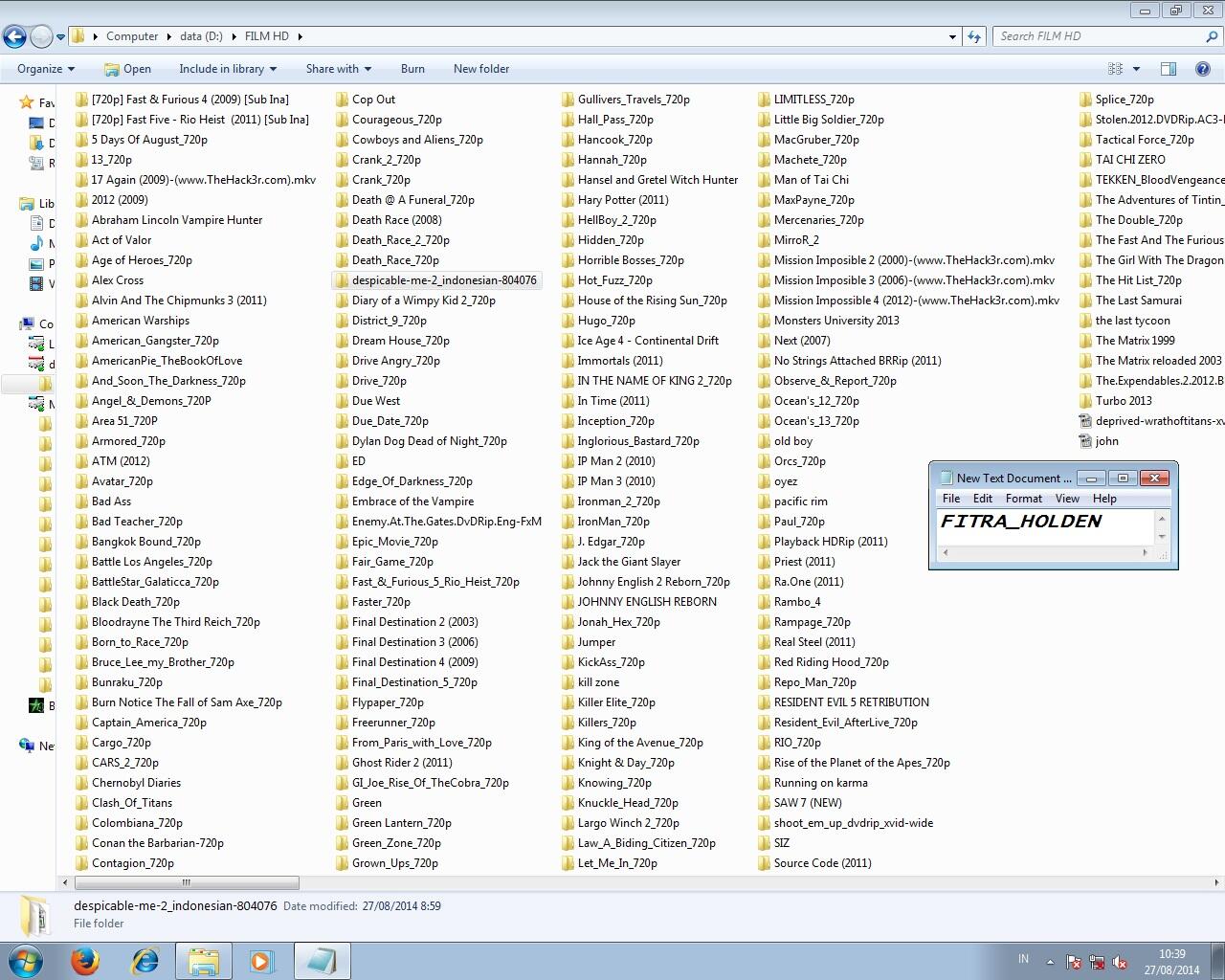Open Windows Media Player from taskbar
Viewport: 1225px width, 980px height.
coord(262,961)
